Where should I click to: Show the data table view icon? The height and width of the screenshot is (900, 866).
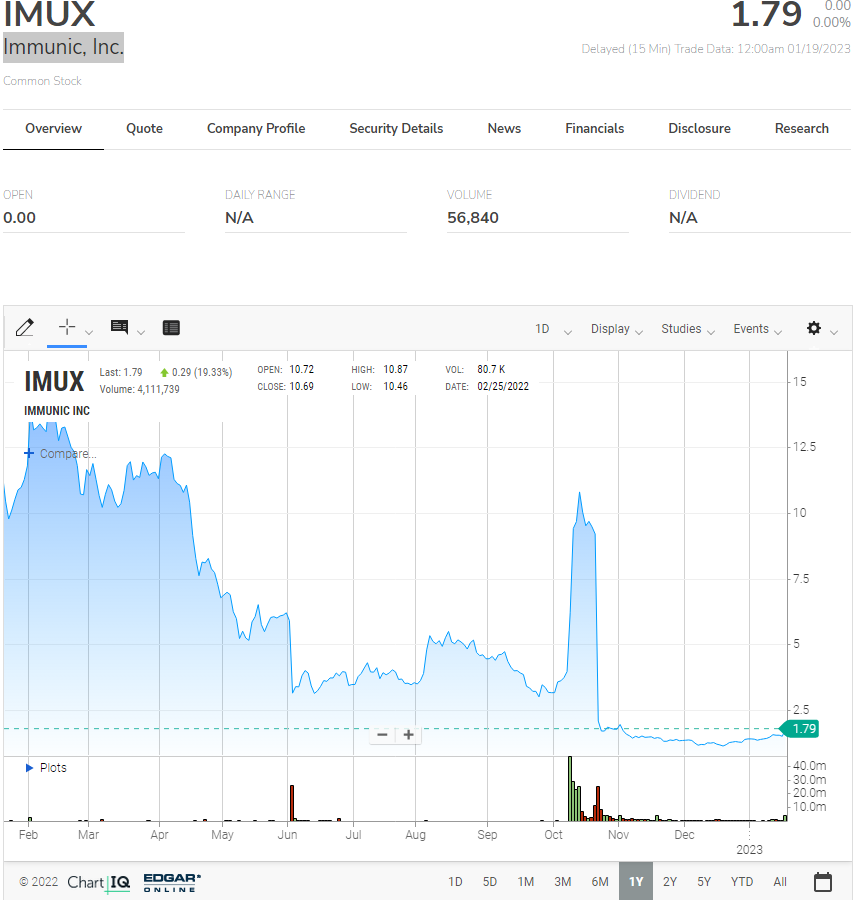(171, 328)
